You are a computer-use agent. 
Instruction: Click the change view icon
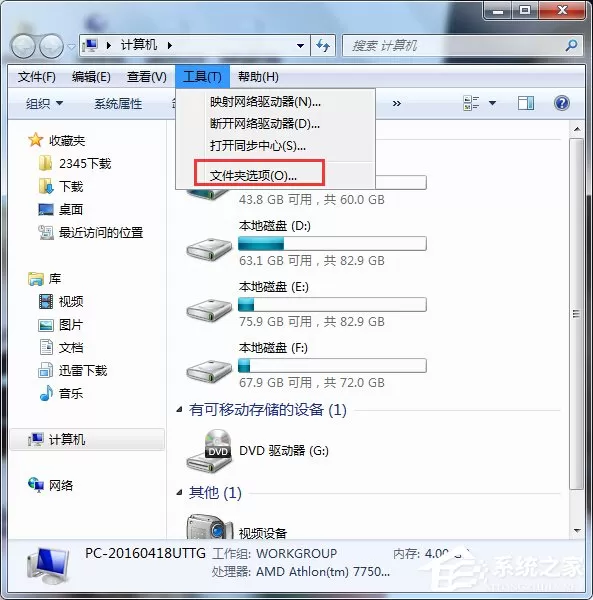[471, 103]
